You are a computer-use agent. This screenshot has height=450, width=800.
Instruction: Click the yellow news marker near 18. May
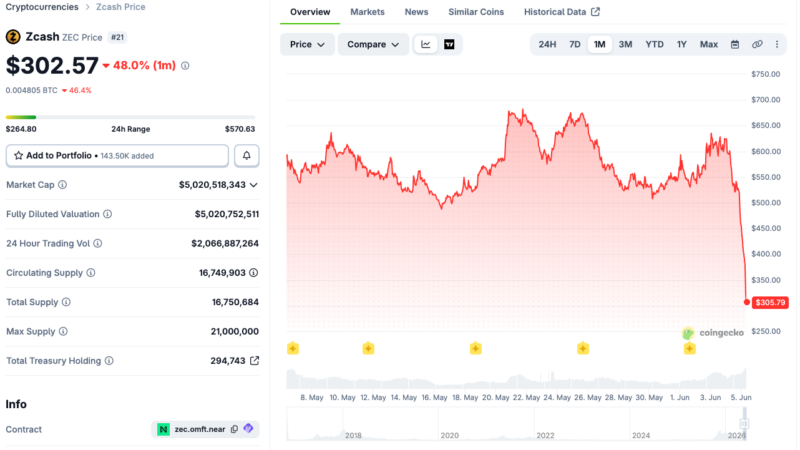click(476, 348)
